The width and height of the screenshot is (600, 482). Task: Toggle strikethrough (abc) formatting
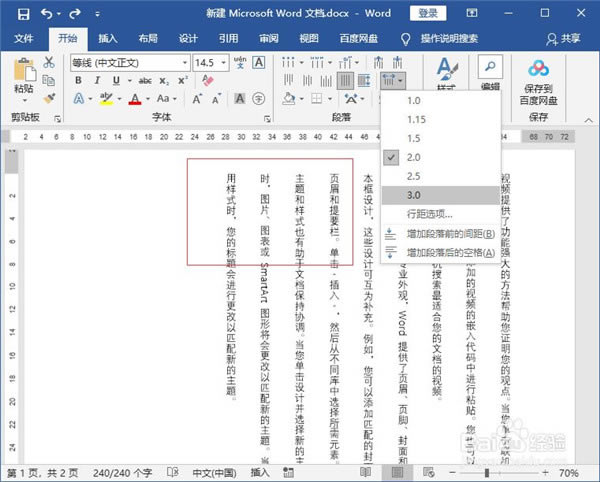click(x=145, y=80)
